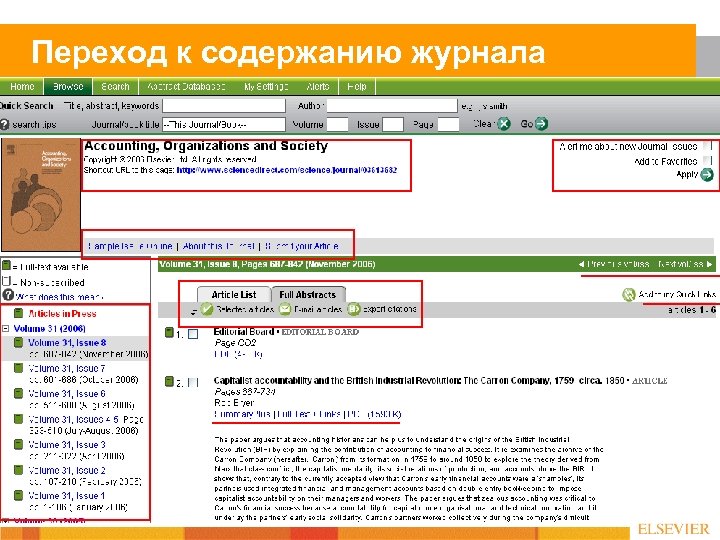Check the Add to Favorites box
Screen dimensions: 720x540
(x=708, y=161)
